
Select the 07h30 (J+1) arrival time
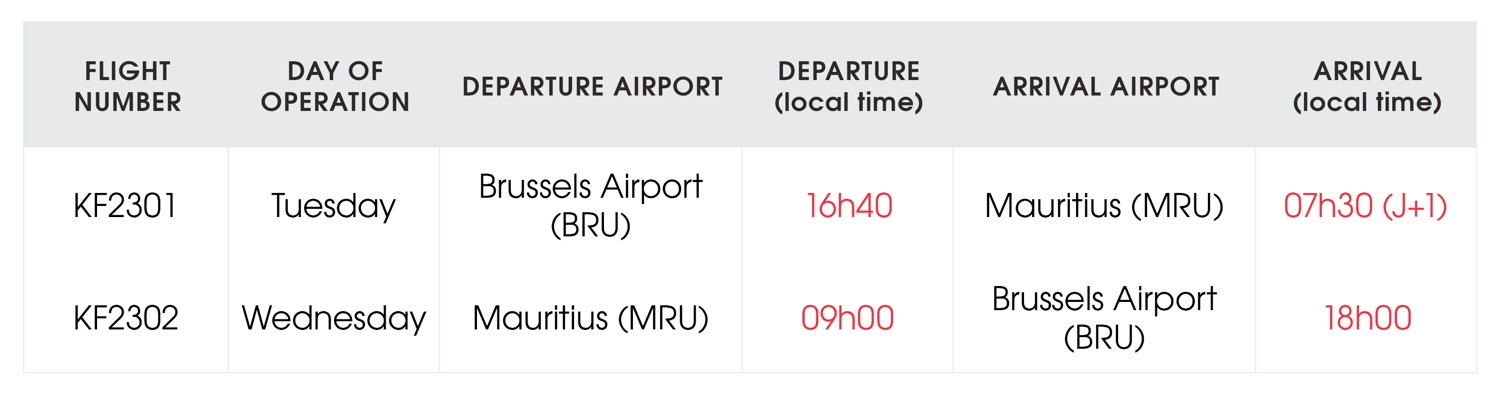(x=1366, y=206)
